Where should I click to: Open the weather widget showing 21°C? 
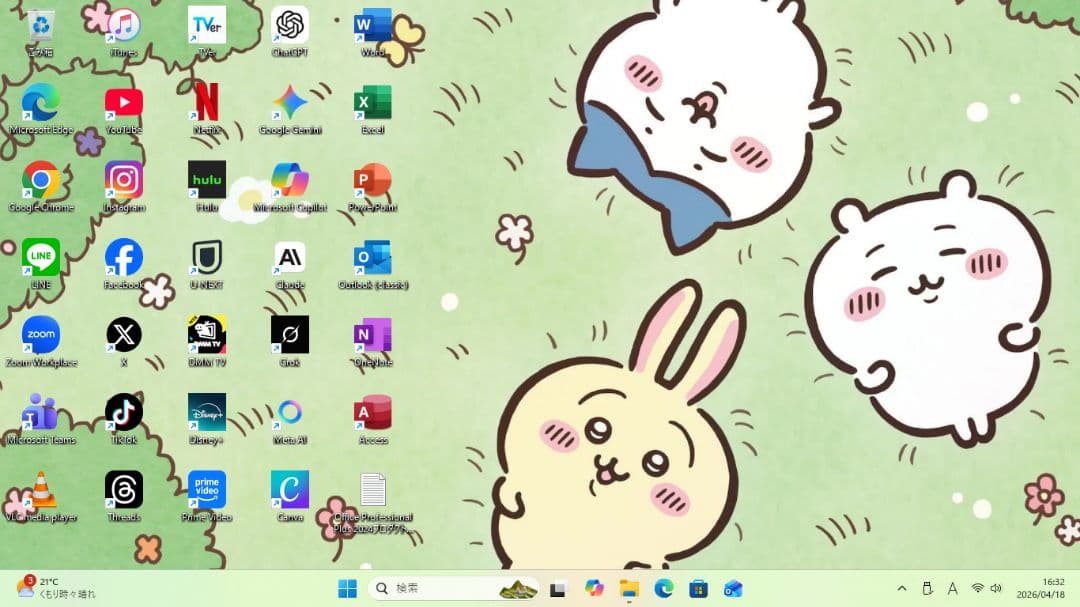click(x=56, y=588)
